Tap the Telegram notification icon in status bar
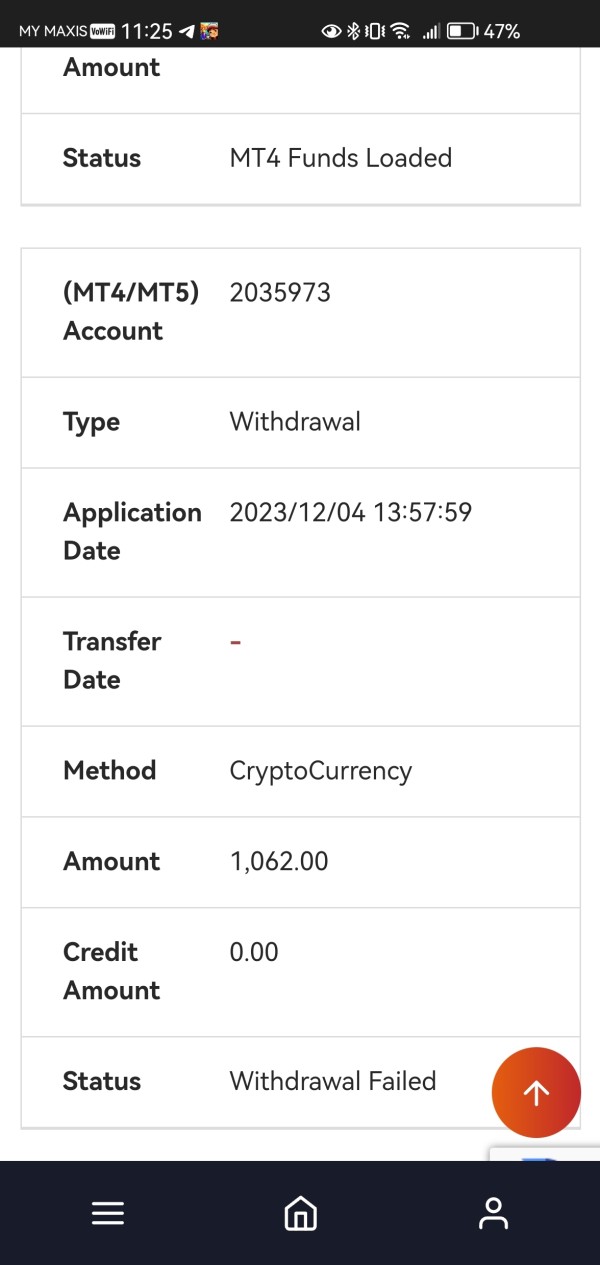This screenshot has height=1265, width=600. (186, 32)
